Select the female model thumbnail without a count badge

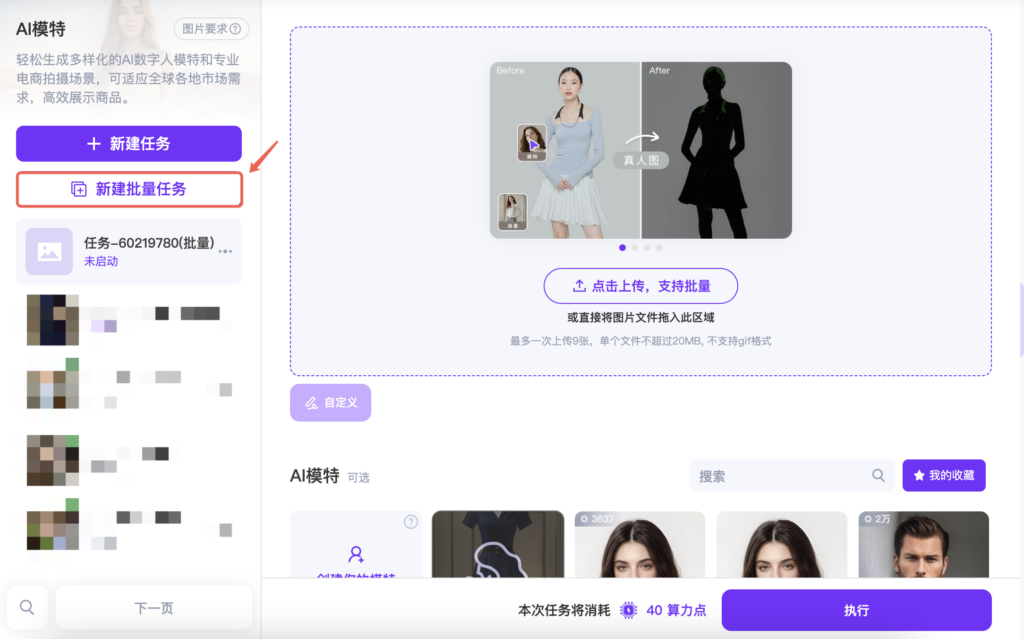[x=782, y=544]
